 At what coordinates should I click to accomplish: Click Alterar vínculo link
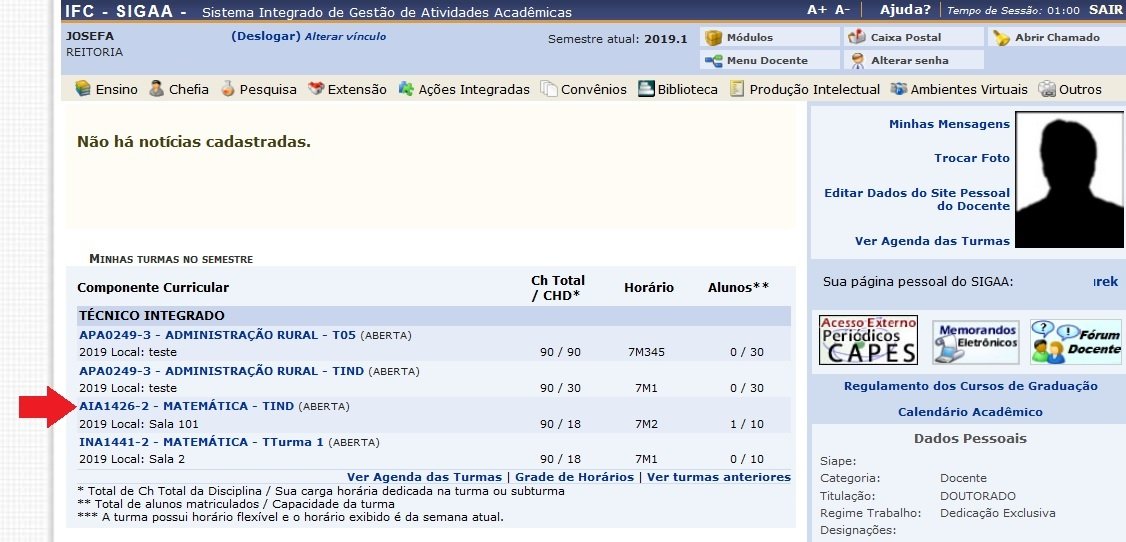pos(345,37)
